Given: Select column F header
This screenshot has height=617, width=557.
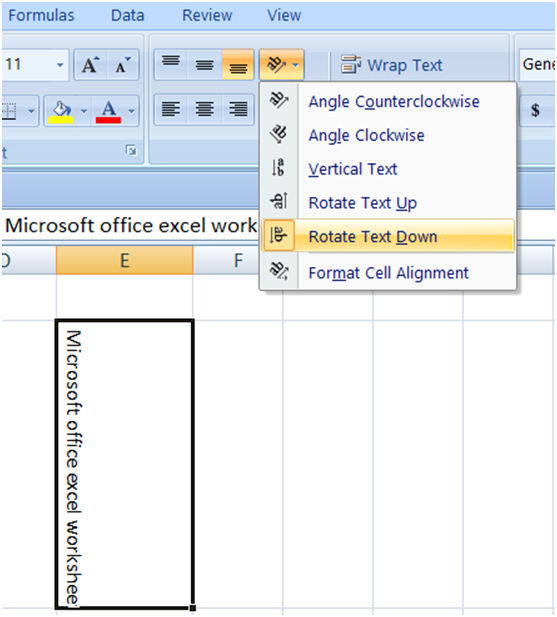Looking at the screenshot, I should point(238,260).
